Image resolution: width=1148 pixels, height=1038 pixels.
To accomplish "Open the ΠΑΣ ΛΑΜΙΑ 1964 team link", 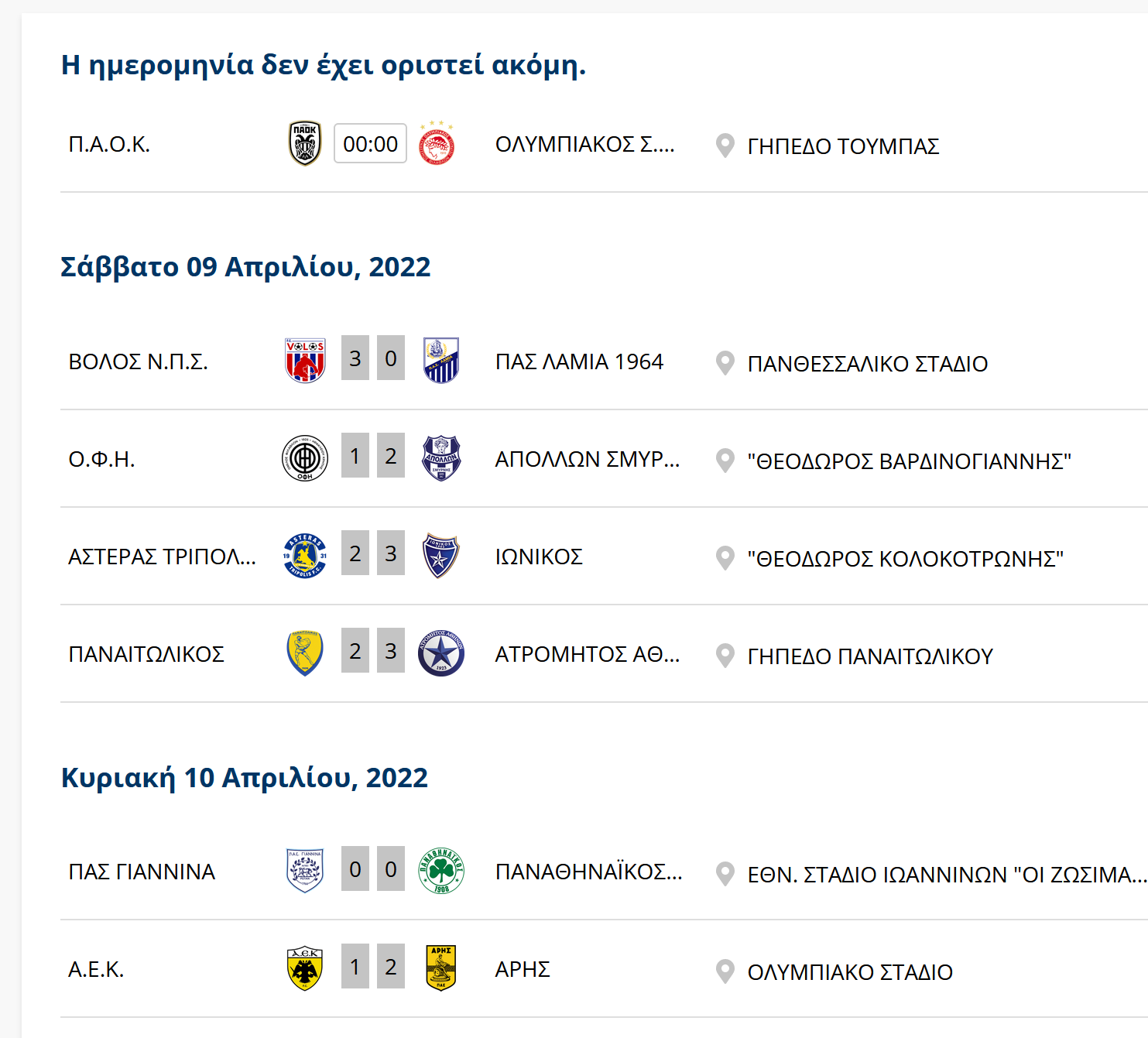I will click(579, 361).
